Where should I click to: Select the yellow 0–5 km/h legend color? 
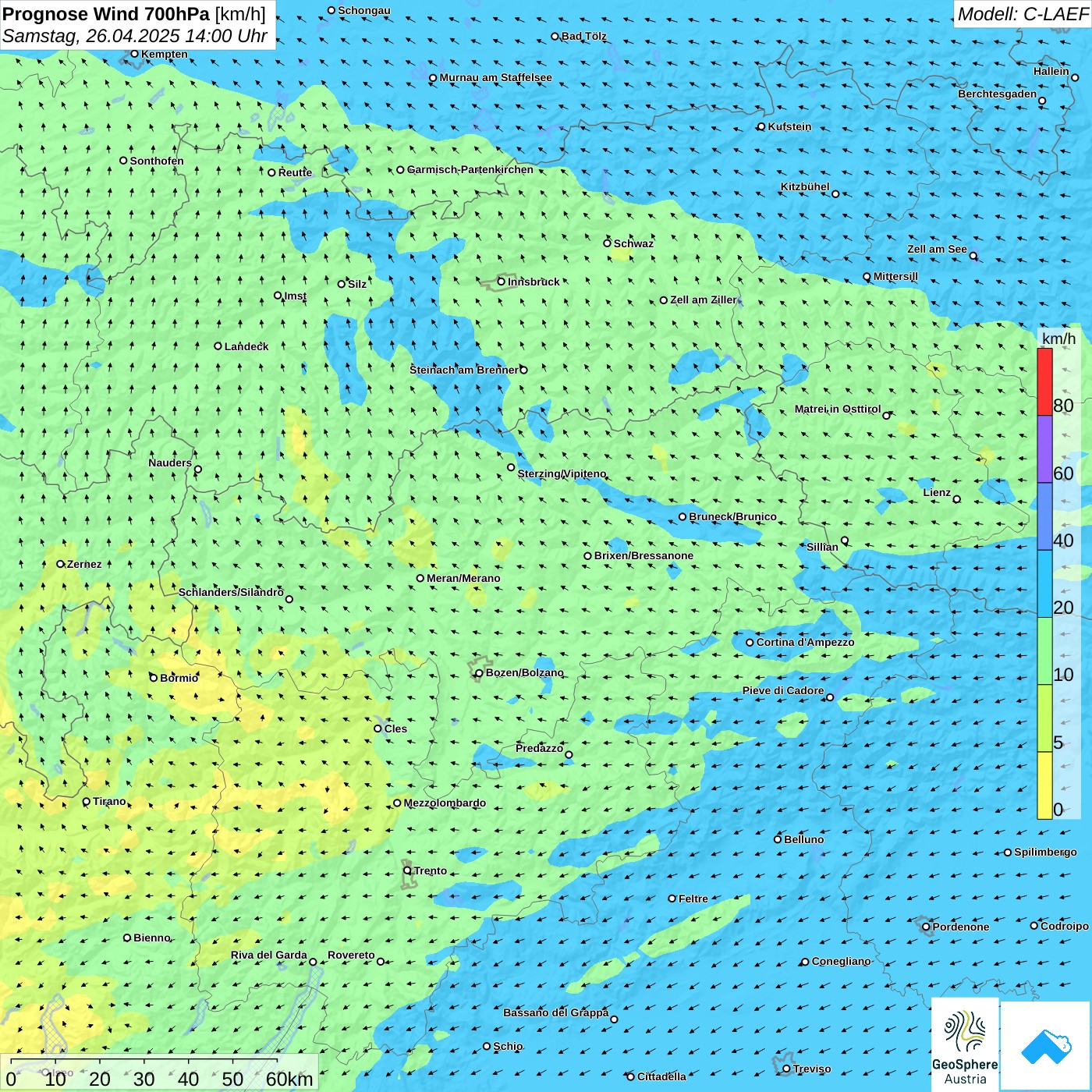coord(1044,785)
